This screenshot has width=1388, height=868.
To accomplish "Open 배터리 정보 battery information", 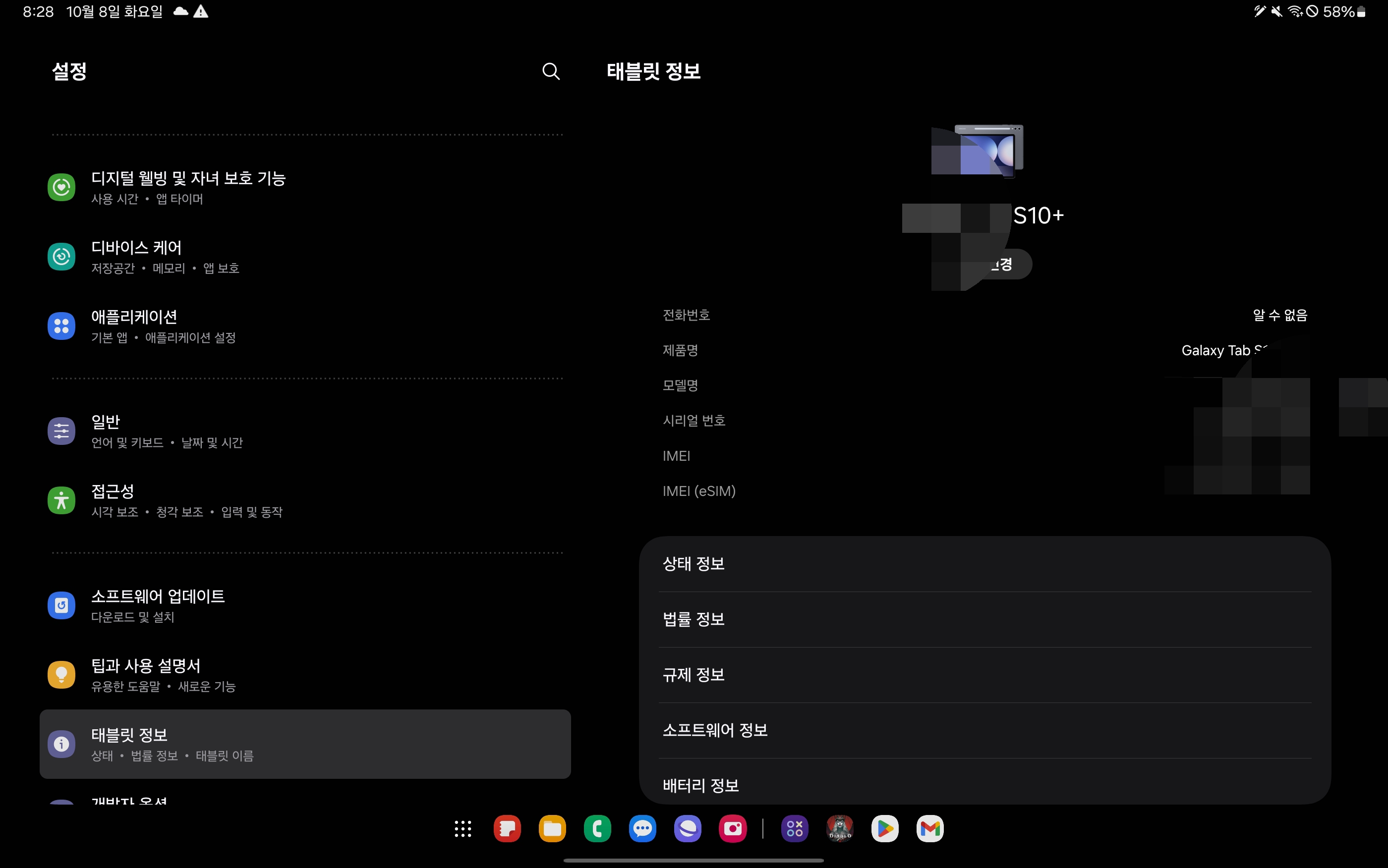I will click(x=984, y=784).
